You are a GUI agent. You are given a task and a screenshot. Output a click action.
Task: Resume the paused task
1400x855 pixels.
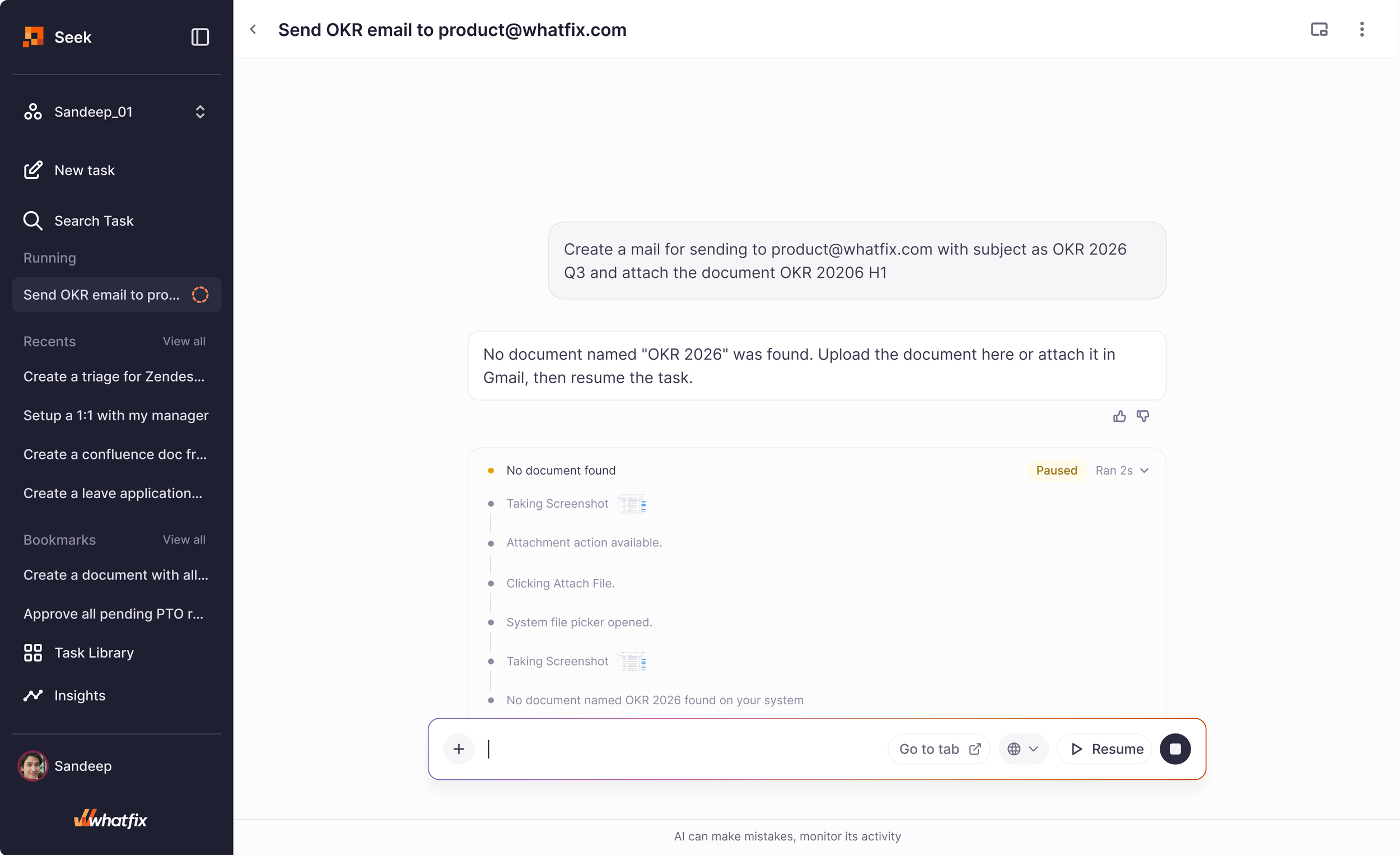(1104, 749)
